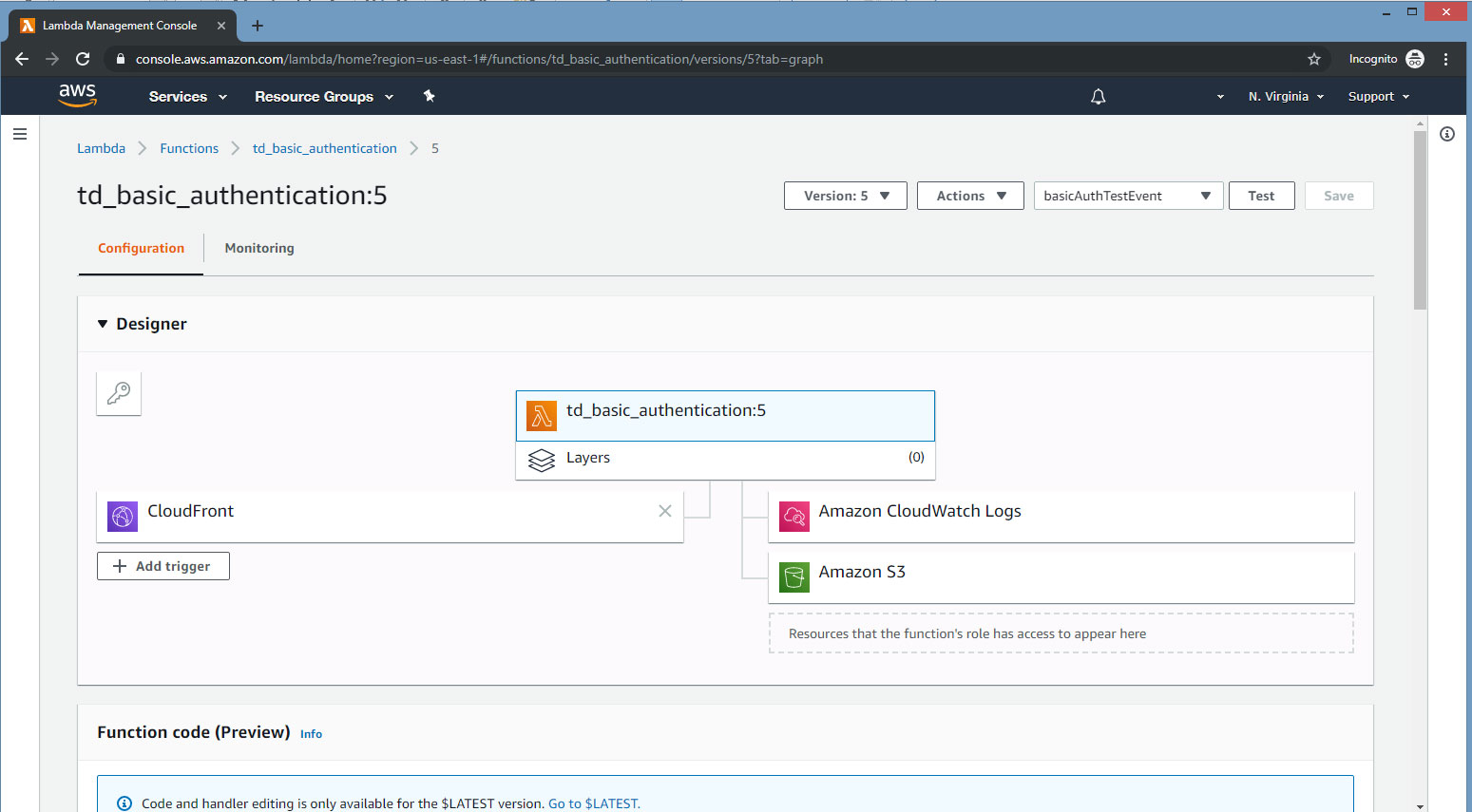Image resolution: width=1472 pixels, height=812 pixels.
Task: Click the AWS logo home icon
Action: [x=77, y=95]
